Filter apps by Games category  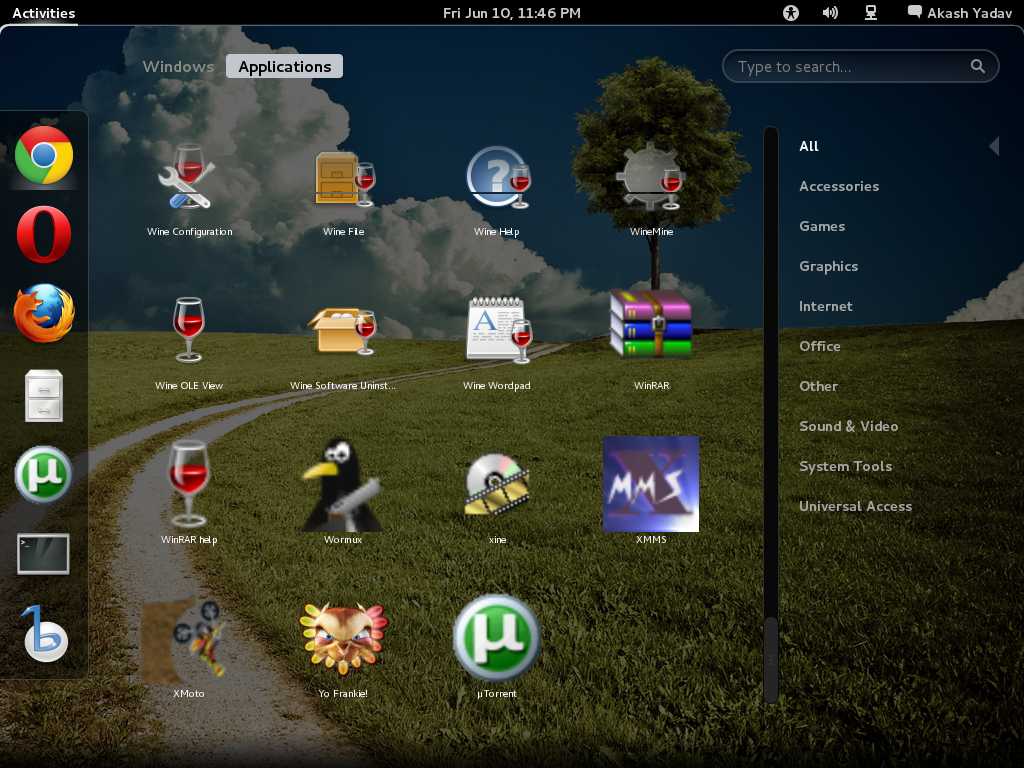tap(822, 226)
